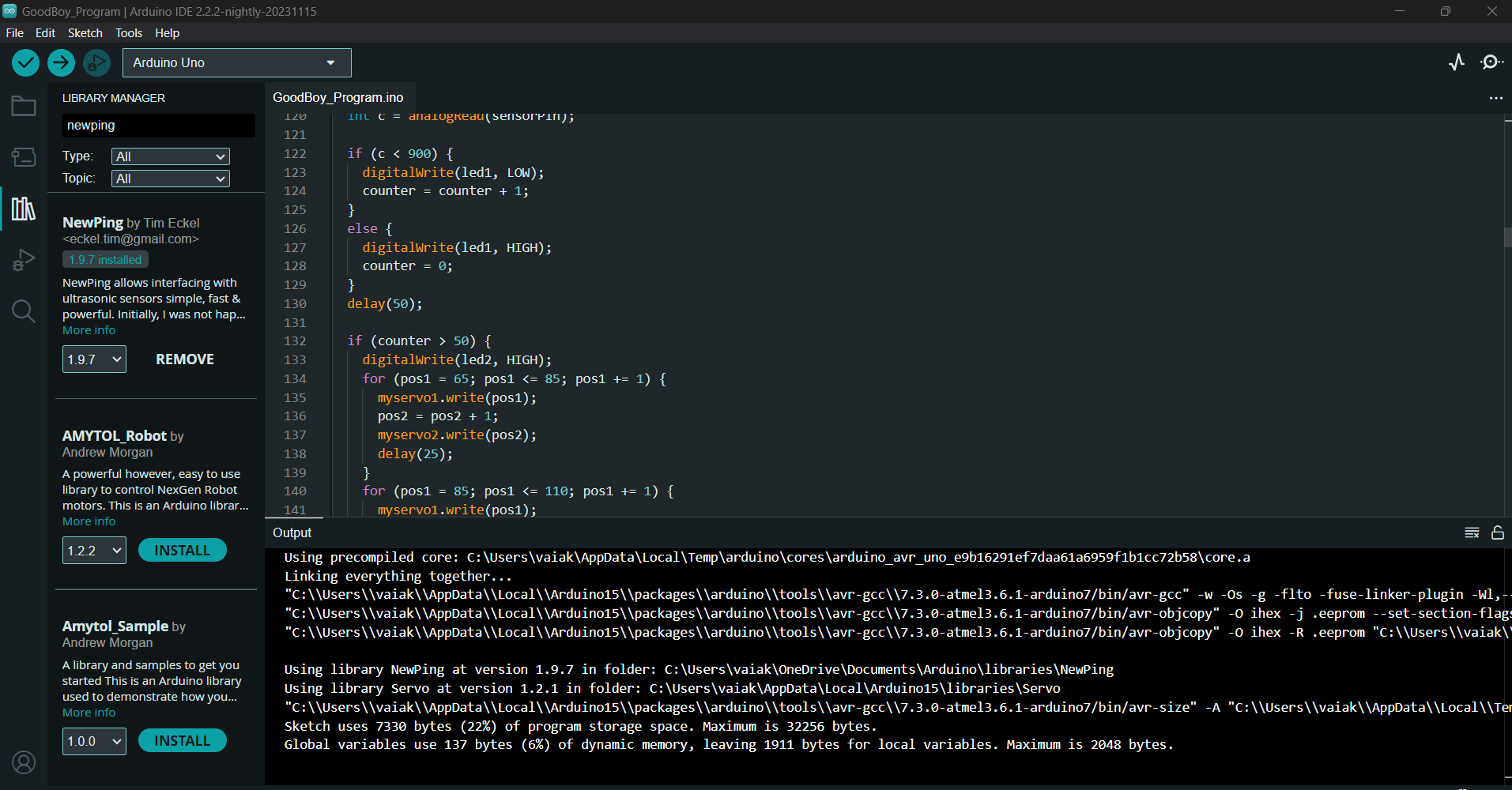Click the myservo2.write(pos2); code line
The image size is (1512, 790).
click(x=457, y=434)
